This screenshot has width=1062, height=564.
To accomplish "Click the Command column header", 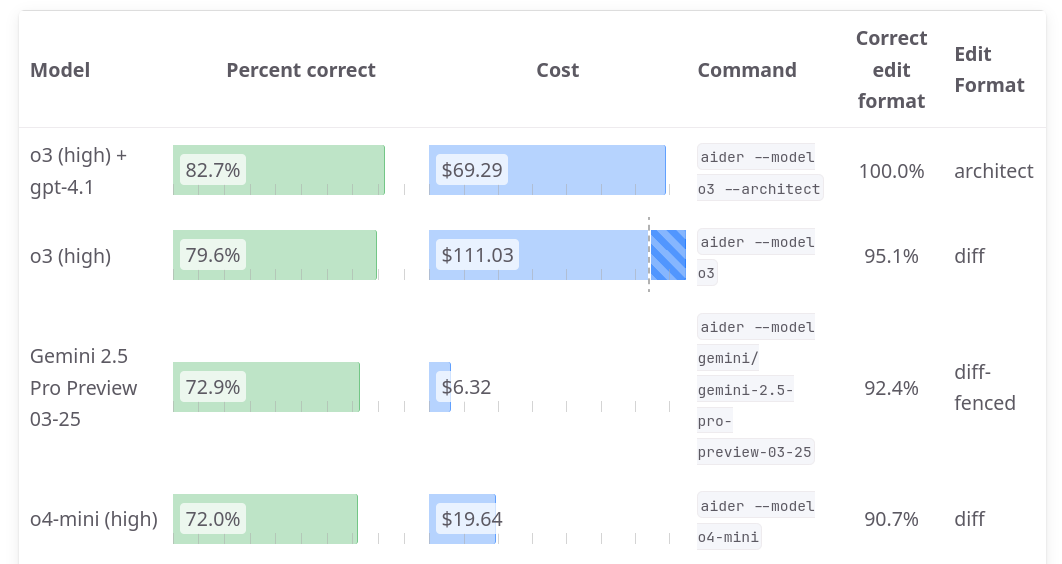I will point(747,70).
